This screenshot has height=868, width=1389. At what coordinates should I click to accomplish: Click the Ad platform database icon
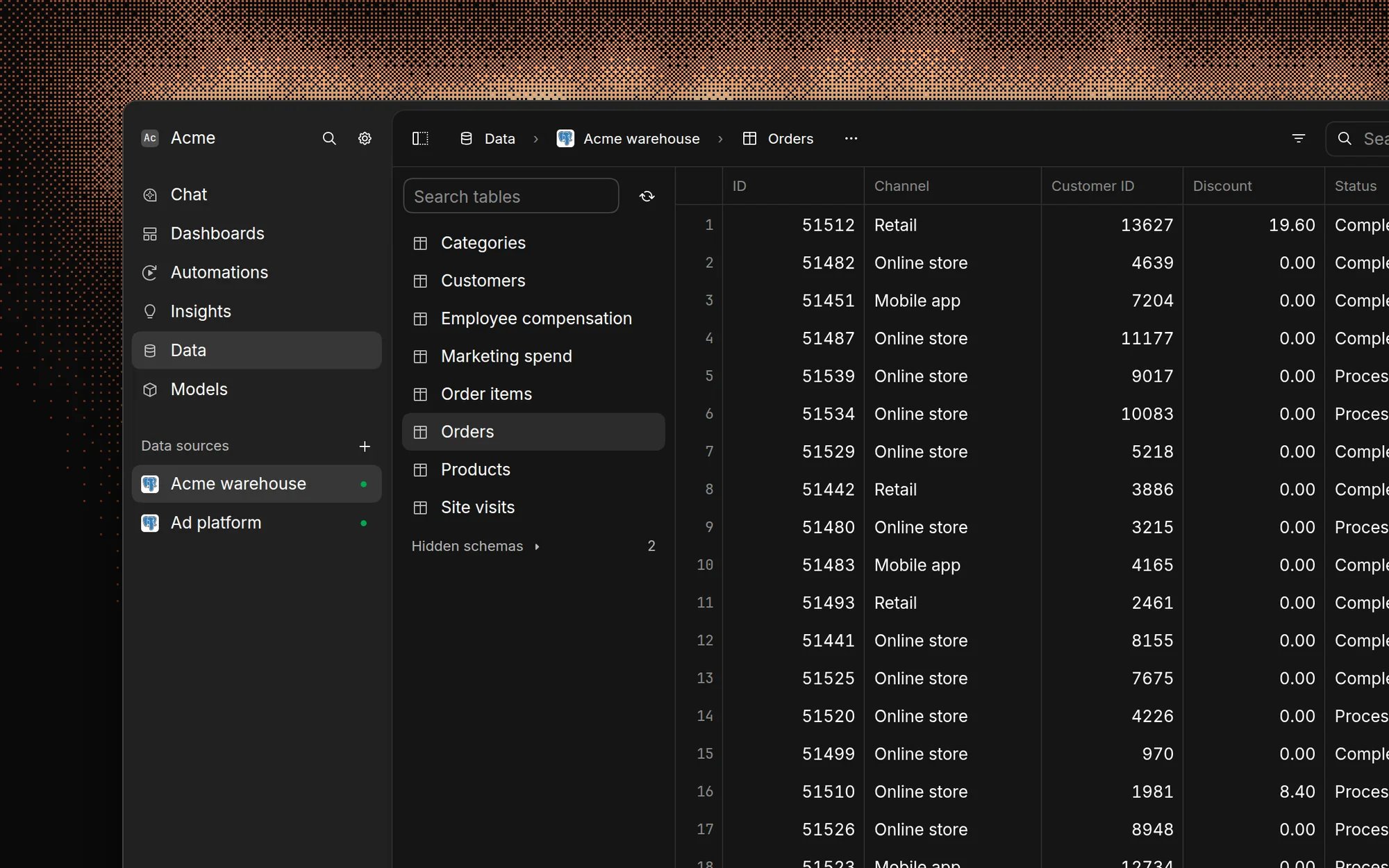[150, 523]
